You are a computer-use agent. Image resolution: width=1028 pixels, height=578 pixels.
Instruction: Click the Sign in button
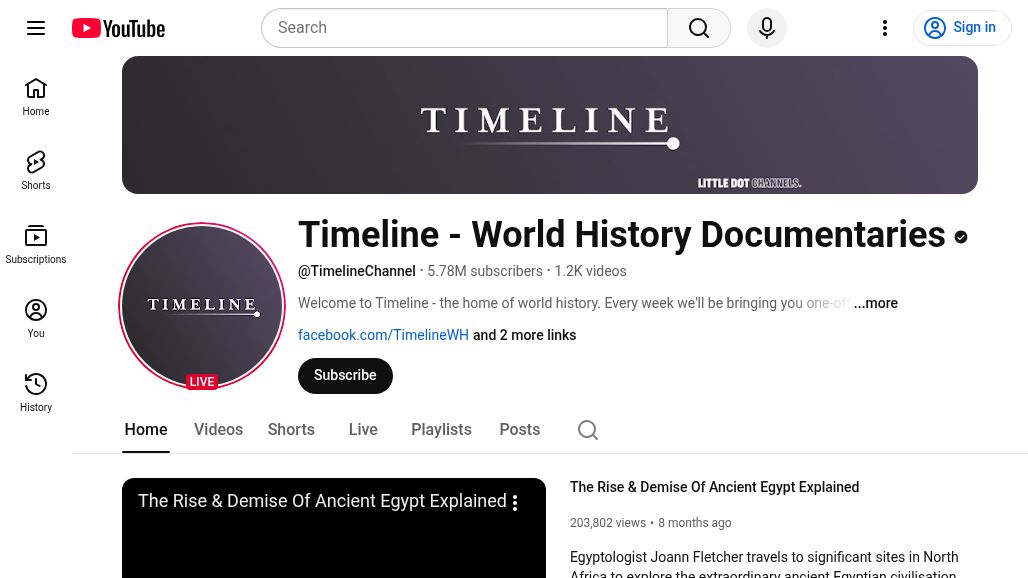pyautogui.click(x=962, y=27)
